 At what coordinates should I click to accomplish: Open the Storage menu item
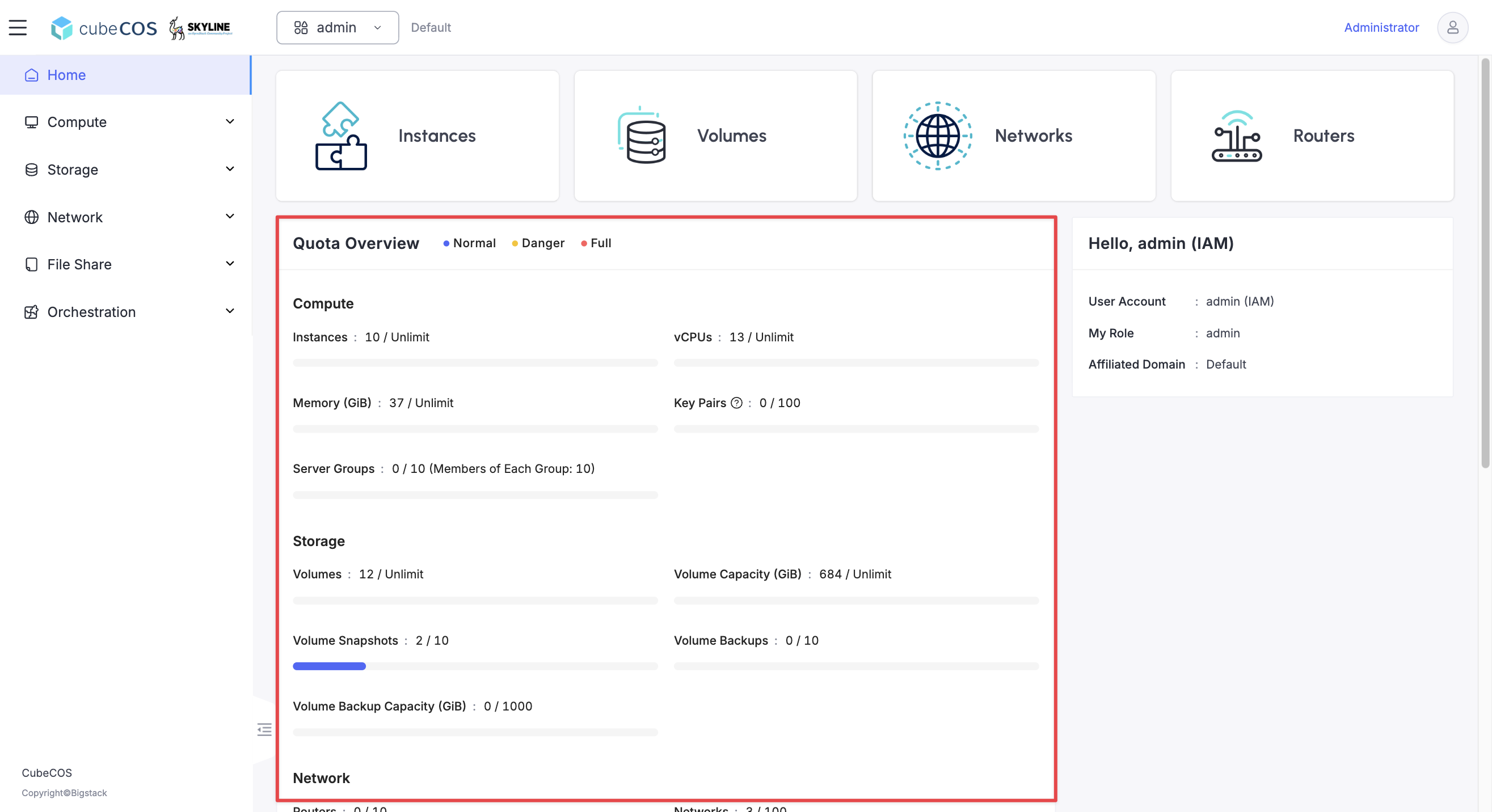point(126,170)
